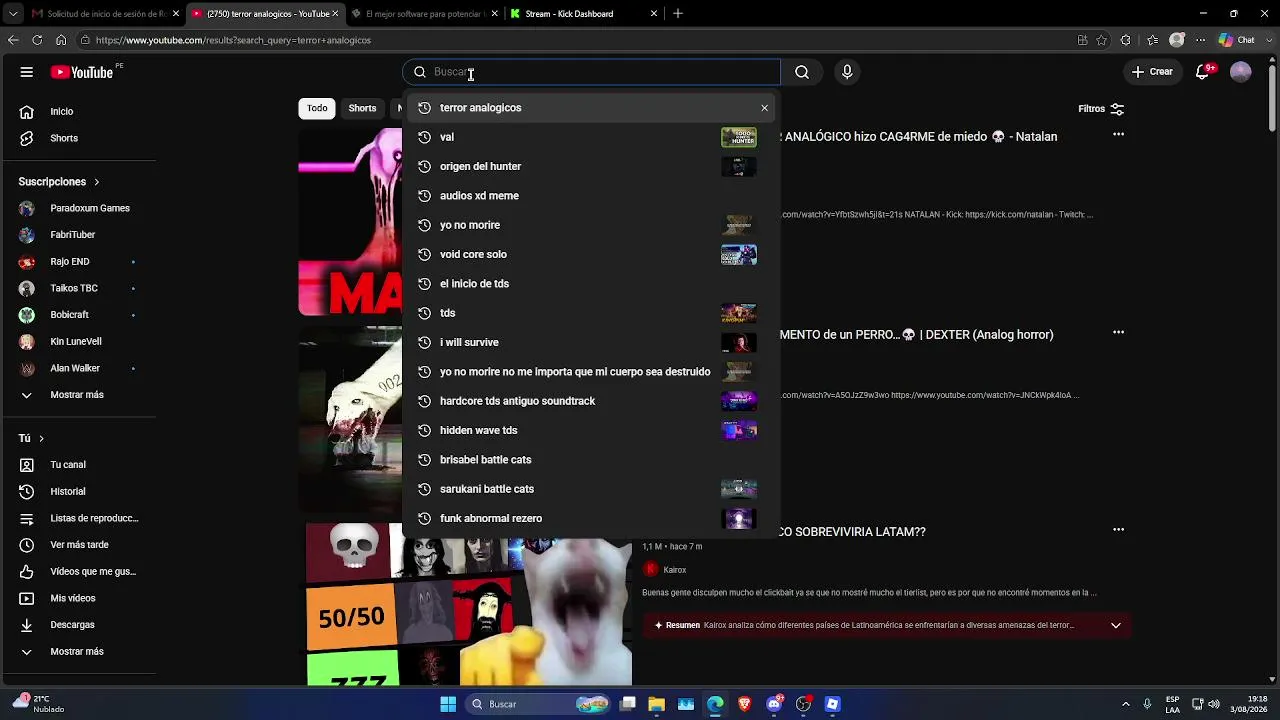The height and width of the screenshot is (720, 1280).
Task: Go back in the browser
Action: [x=13, y=40]
